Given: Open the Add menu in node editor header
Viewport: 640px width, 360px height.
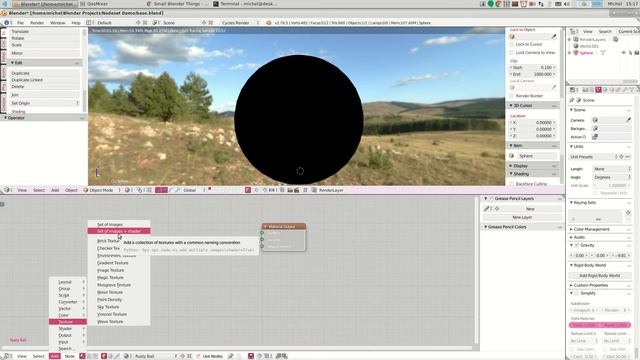Looking at the screenshot, I should 55,356.
